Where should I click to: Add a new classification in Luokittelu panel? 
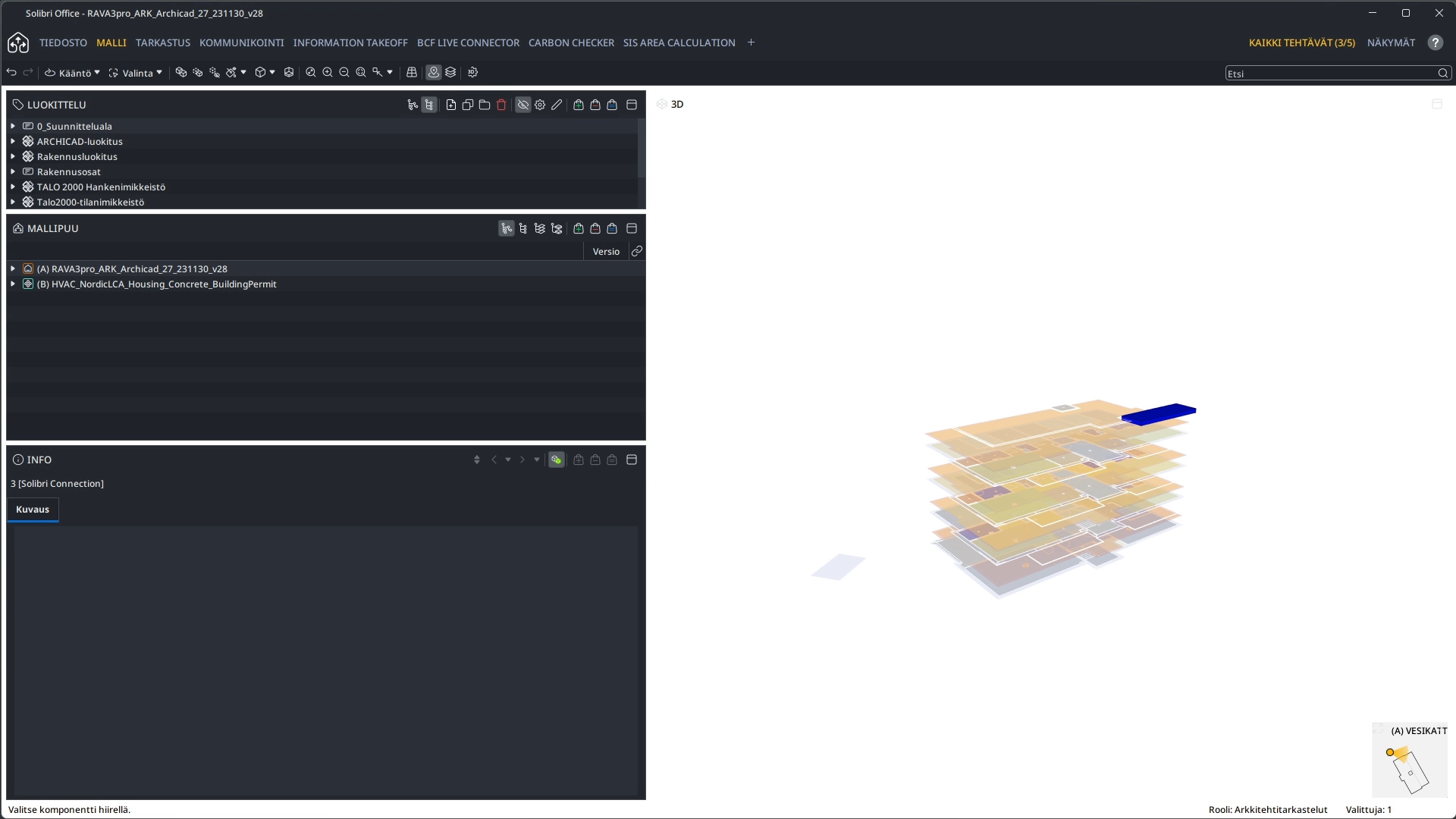pos(451,105)
